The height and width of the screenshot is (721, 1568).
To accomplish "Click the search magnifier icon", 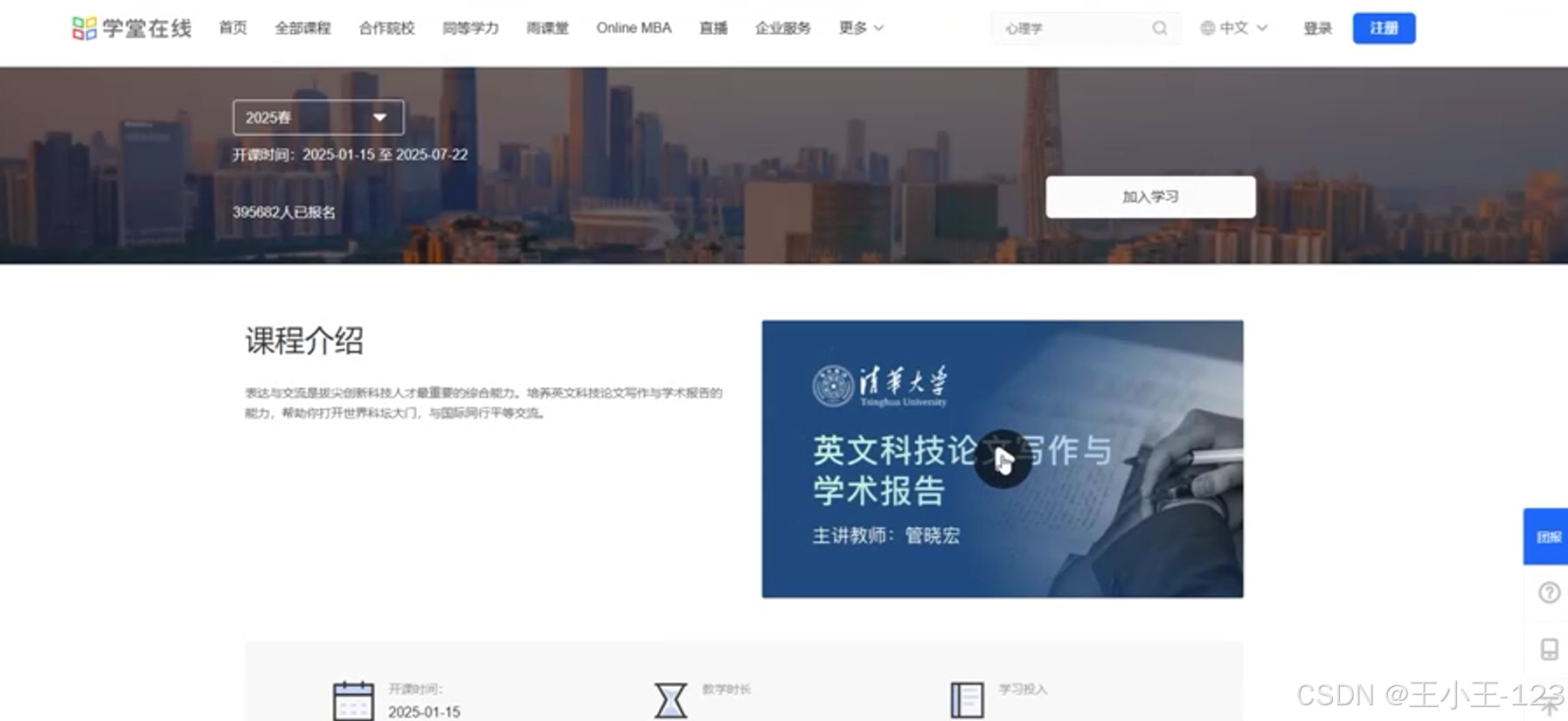I will (1160, 28).
